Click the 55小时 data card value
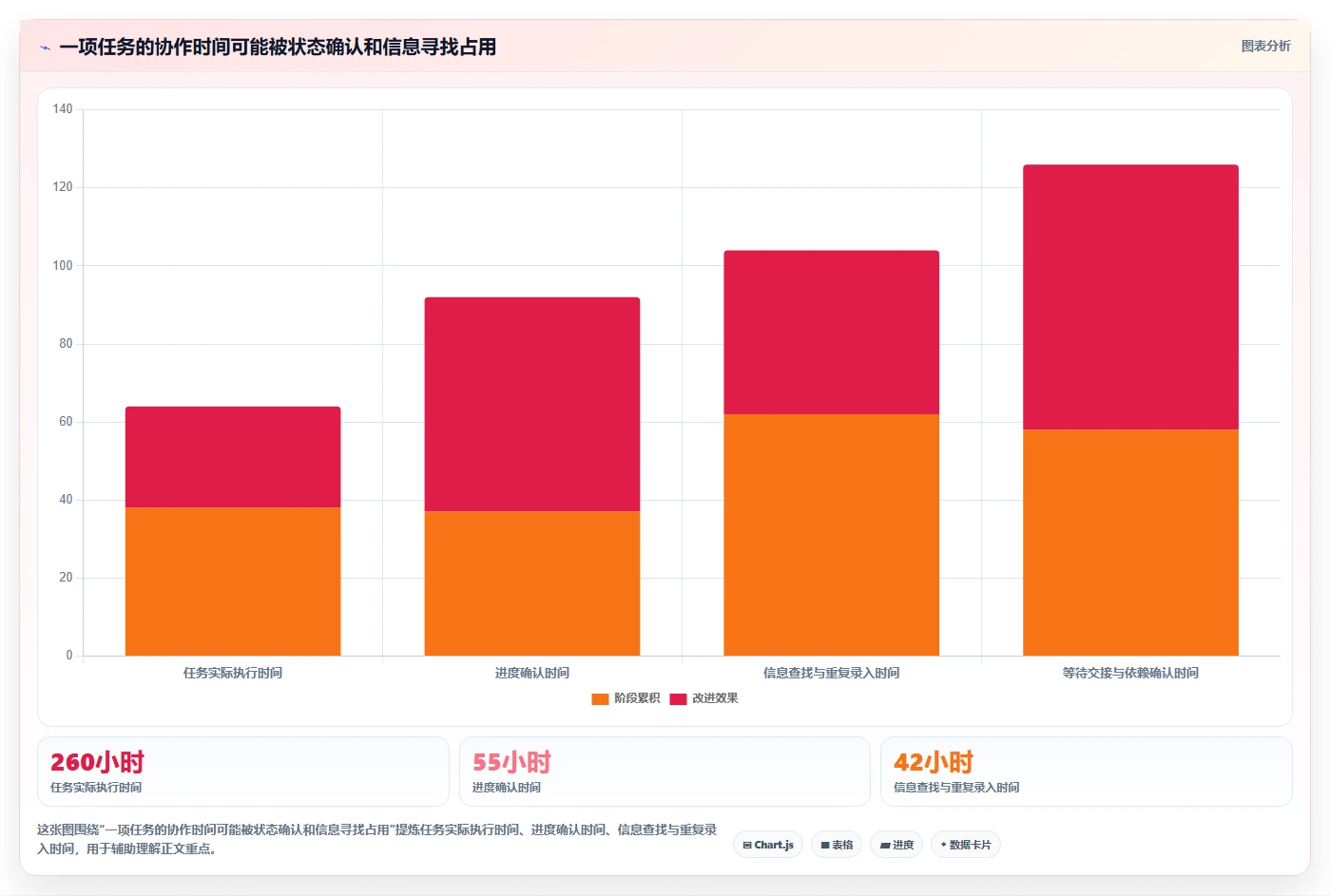1330x896 pixels. click(x=511, y=762)
